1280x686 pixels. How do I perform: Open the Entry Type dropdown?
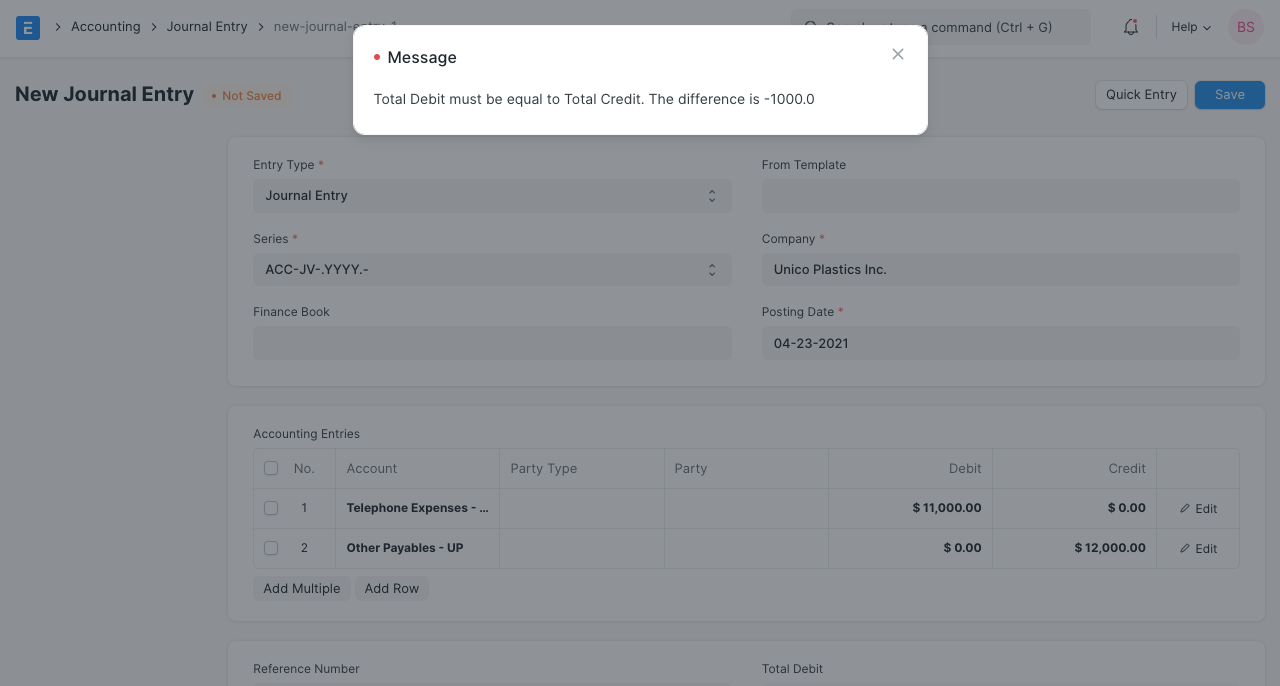tap(492, 196)
